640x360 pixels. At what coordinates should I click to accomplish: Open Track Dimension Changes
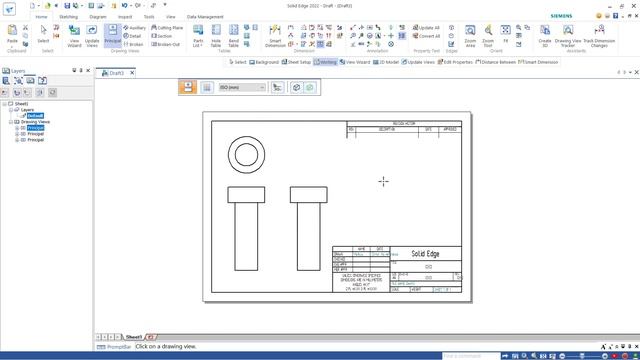click(599, 36)
